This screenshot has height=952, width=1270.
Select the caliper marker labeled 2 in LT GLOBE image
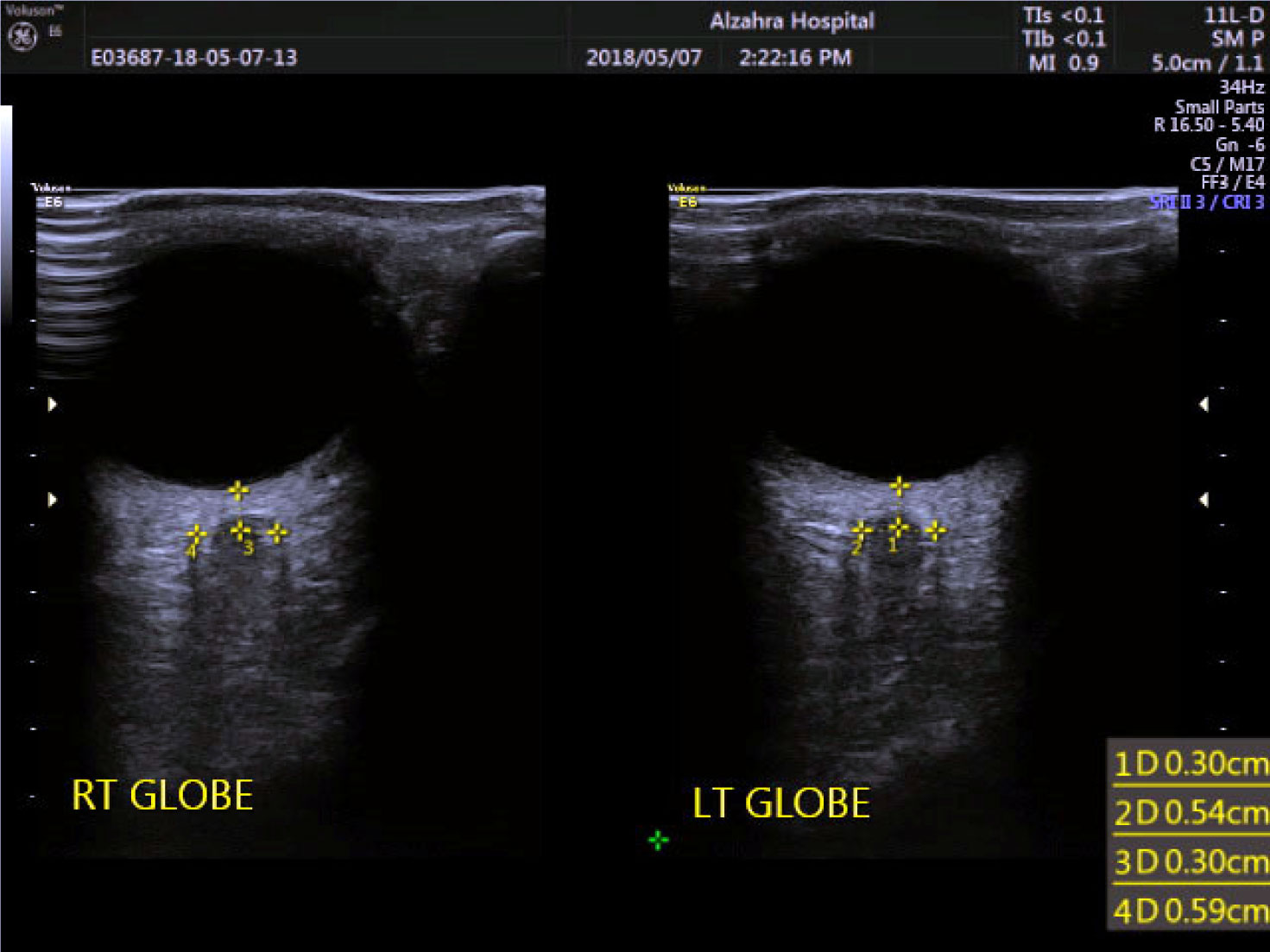860,531
